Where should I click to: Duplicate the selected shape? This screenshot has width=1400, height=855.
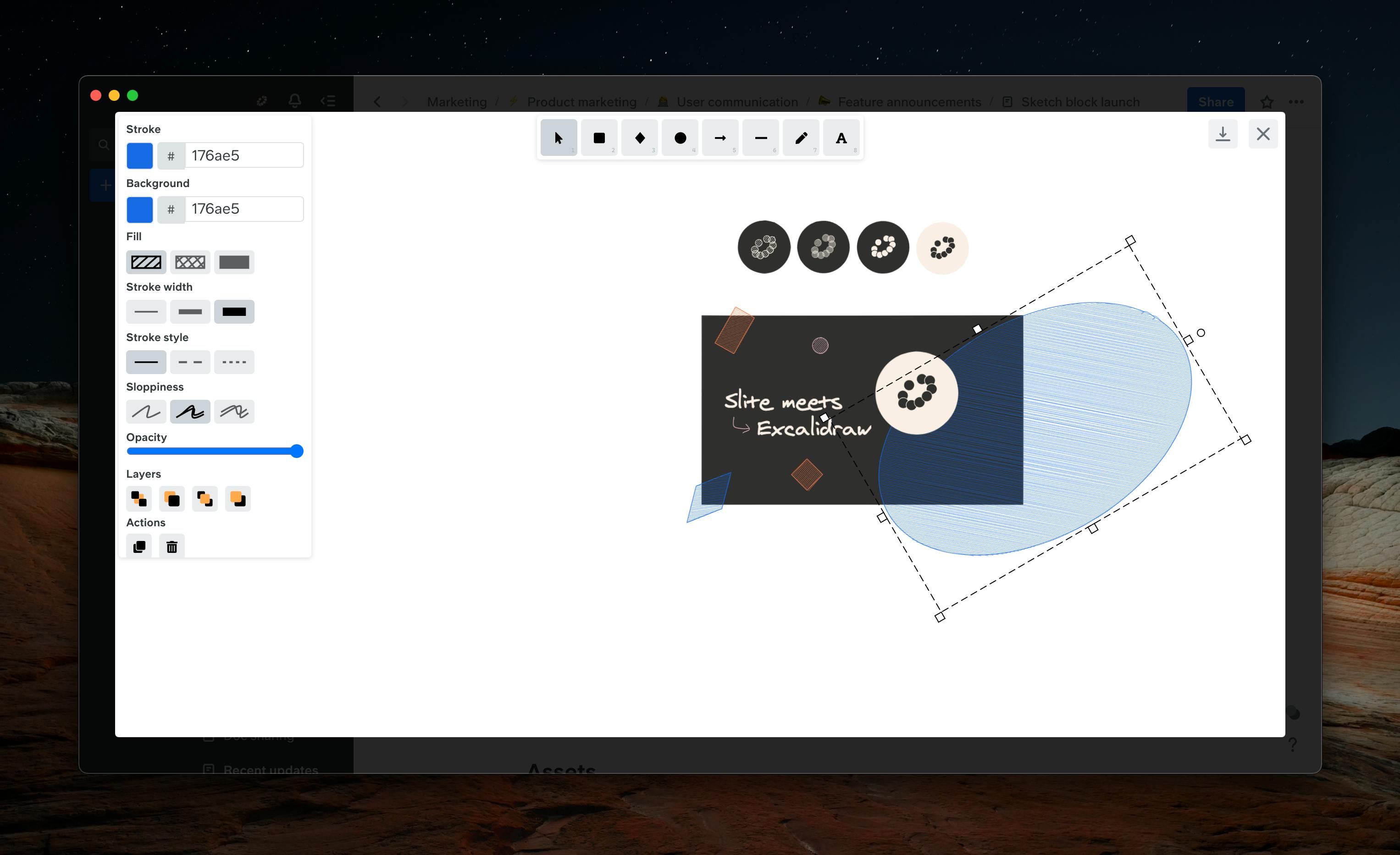coord(138,546)
